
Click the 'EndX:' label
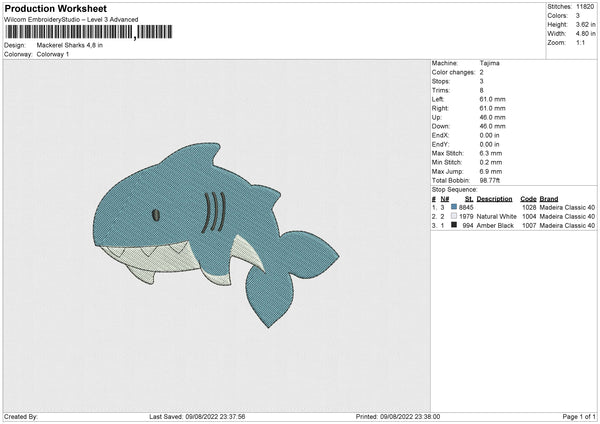[x=440, y=135]
